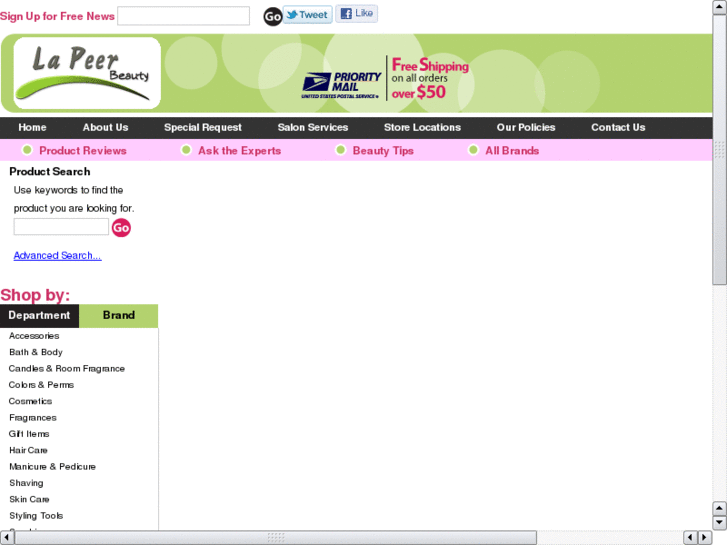Open the Advanced Search link

57,256
